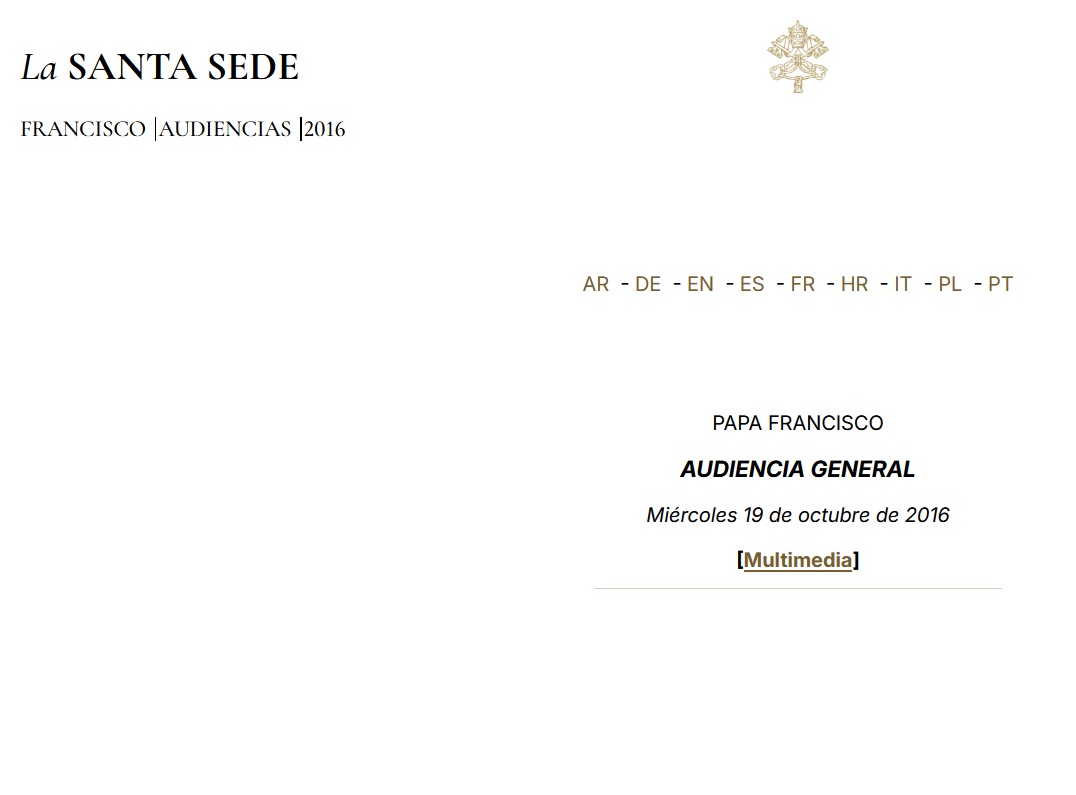1076x795 pixels.
Task: Click the bracket beside Multimedia
Action: (x=739, y=560)
